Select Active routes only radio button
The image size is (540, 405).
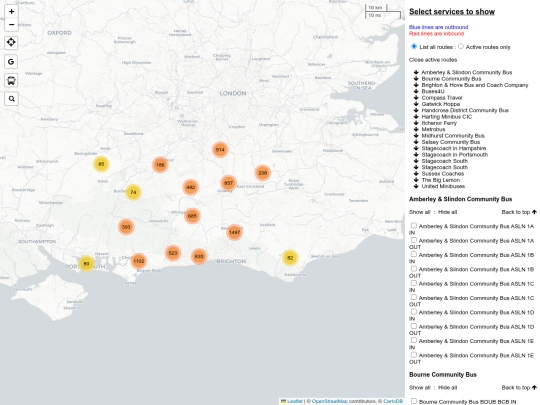point(461,46)
